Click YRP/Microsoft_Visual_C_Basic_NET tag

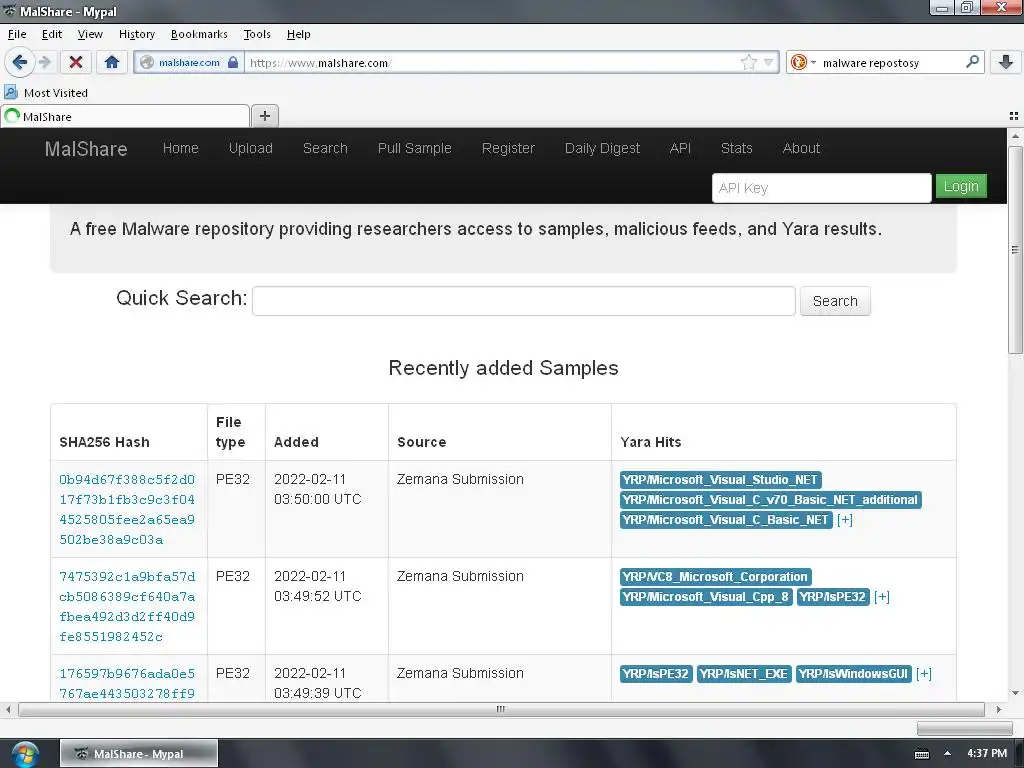(x=726, y=520)
